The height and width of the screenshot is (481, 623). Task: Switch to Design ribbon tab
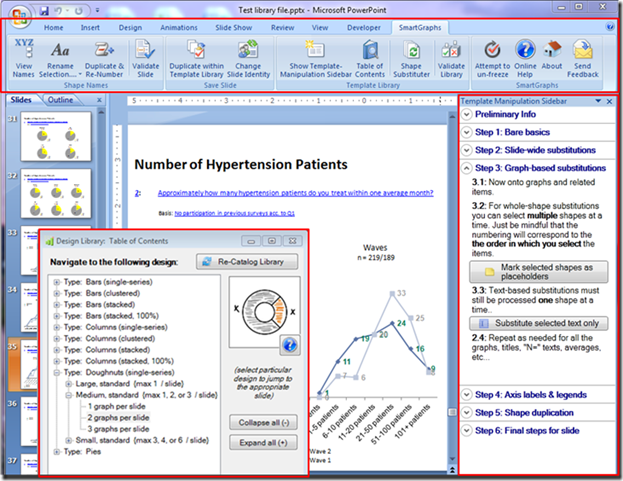pyautogui.click(x=130, y=27)
